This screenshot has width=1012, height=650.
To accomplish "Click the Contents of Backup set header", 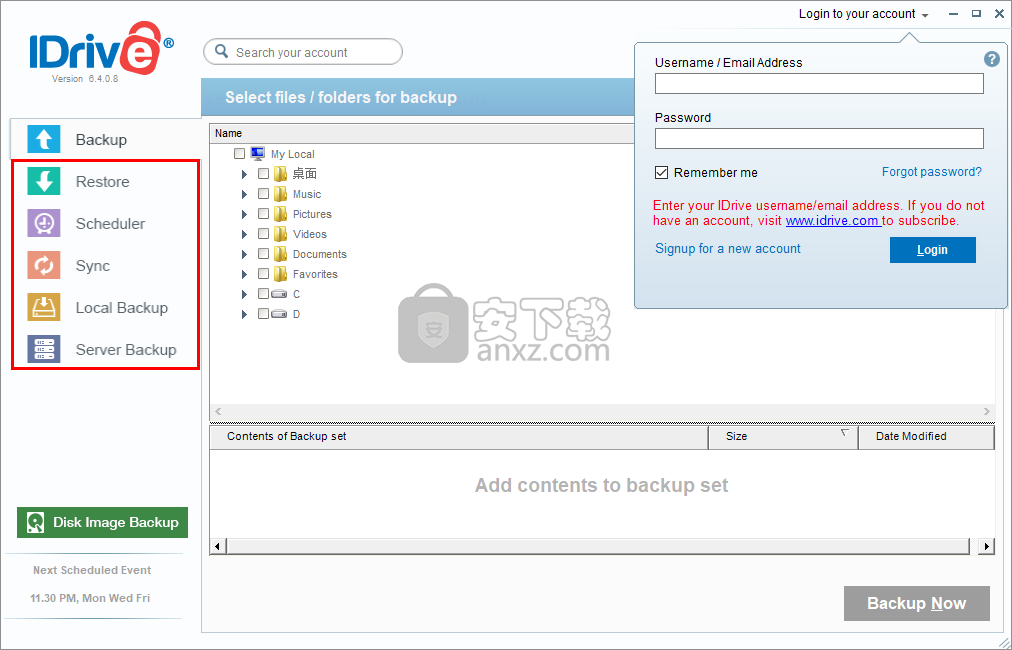I will 459,436.
